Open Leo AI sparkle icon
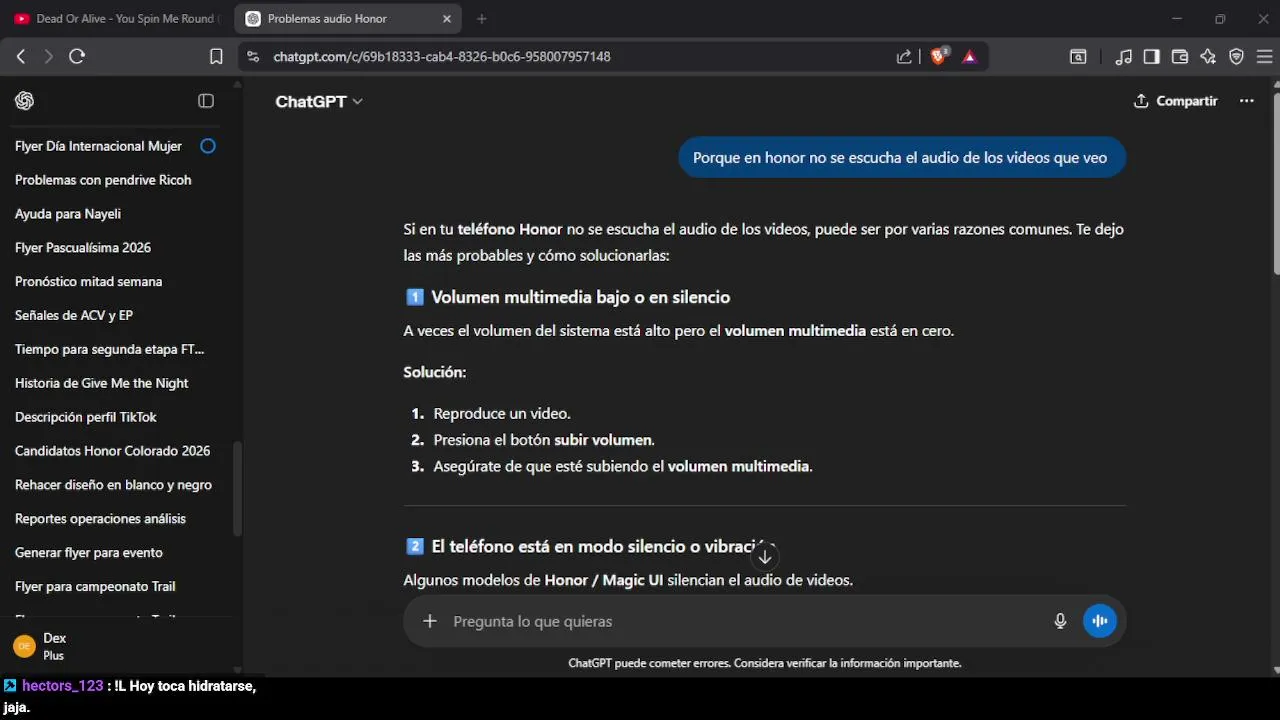Image resolution: width=1280 pixels, height=720 pixels. 1208,57
